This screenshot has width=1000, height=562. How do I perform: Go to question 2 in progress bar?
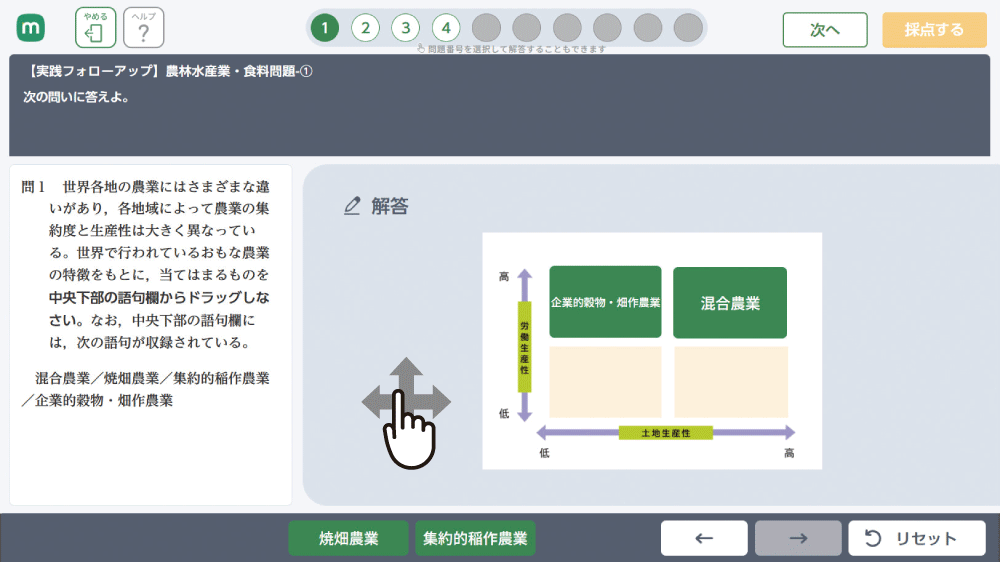(365, 28)
